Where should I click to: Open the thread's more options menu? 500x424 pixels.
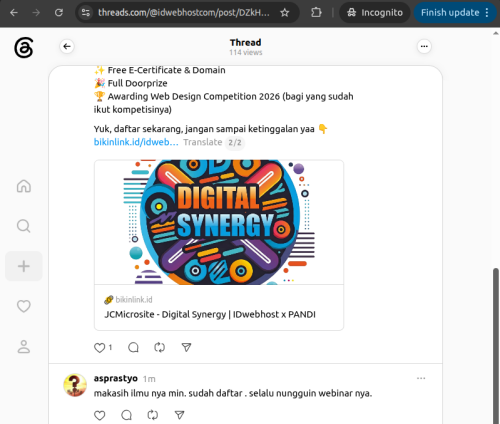coord(424,46)
